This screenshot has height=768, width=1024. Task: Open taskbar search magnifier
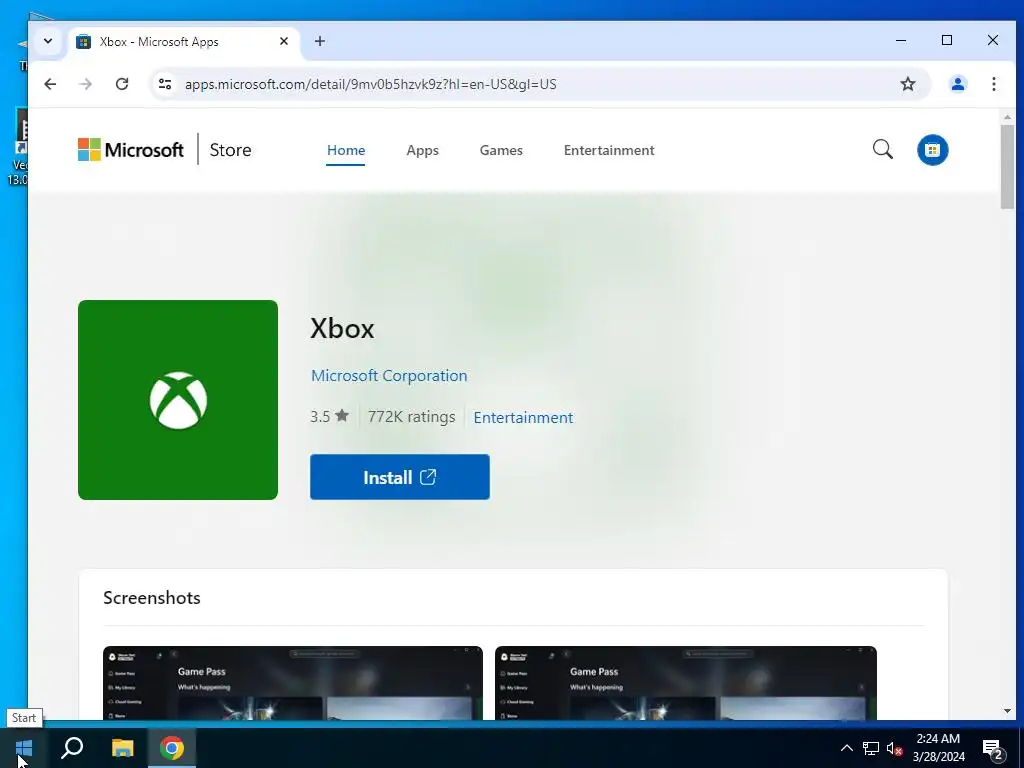[x=72, y=748]
